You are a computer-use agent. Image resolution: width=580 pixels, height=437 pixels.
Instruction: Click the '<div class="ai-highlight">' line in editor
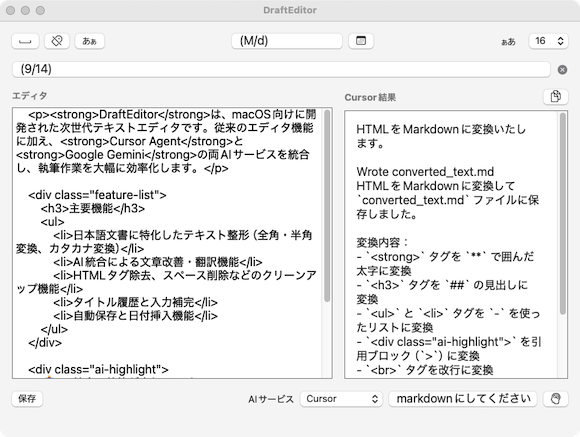[98, 369]
